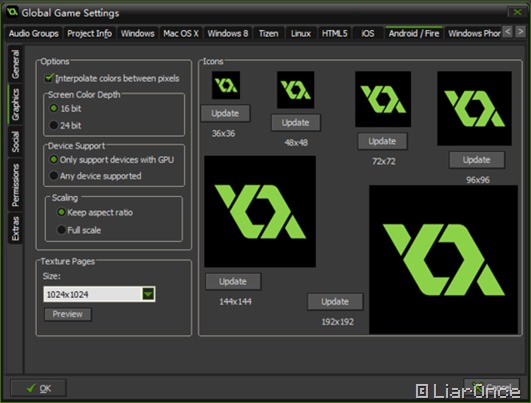
Task: Open the Windows Phone tab
Action: point(473,33)
